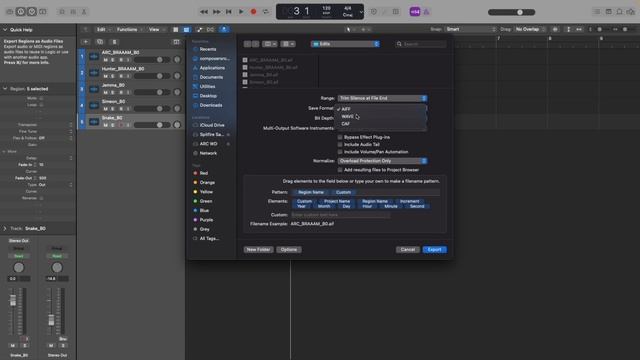Toggle the Global Solo S button in track header bar
Viewport: 640px width, 360px height.
(114, 42)
